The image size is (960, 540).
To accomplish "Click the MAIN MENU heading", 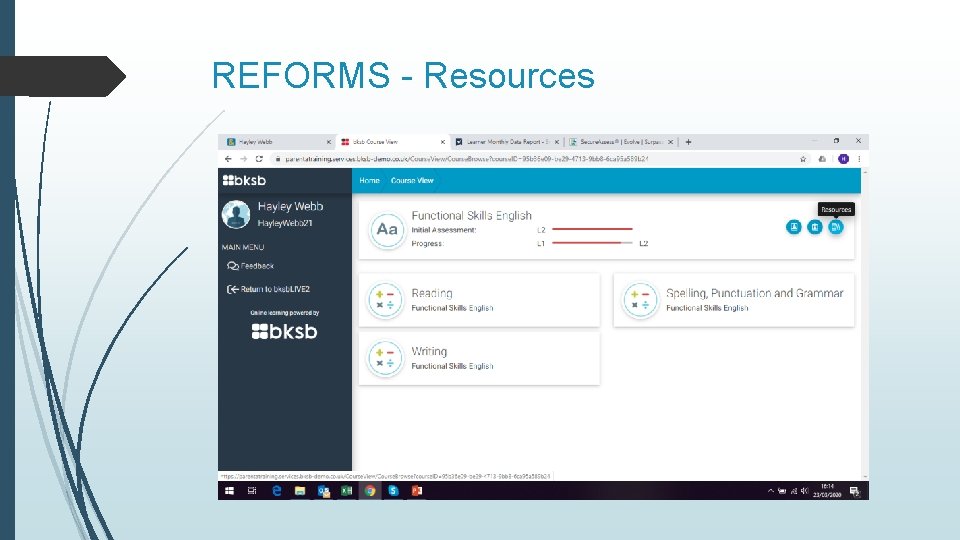I will (243, 247).
